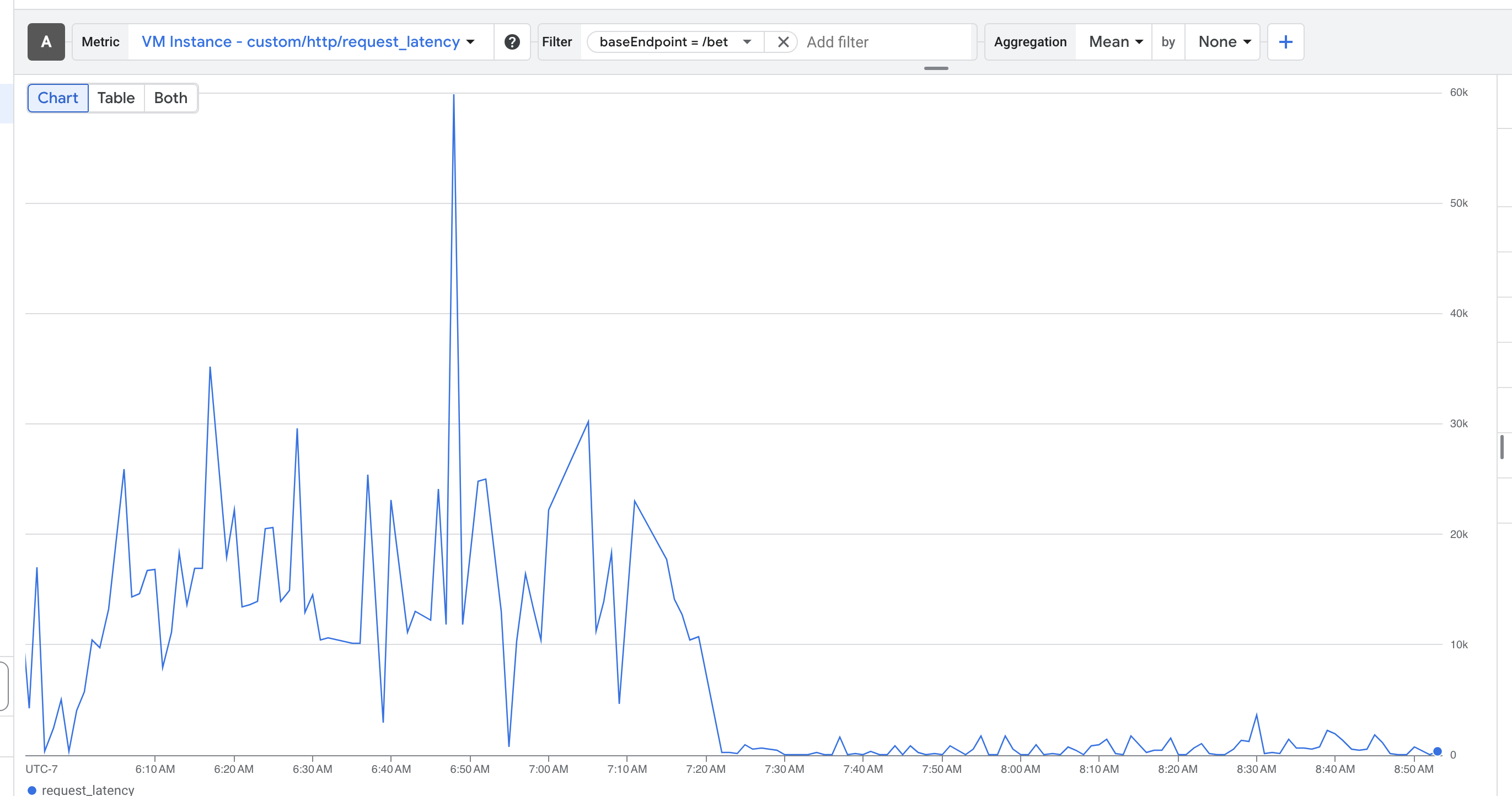Screen dimensions: 1512x796
Task: Click the 7:00 AM axis label
Action: [x=548, y=769]
